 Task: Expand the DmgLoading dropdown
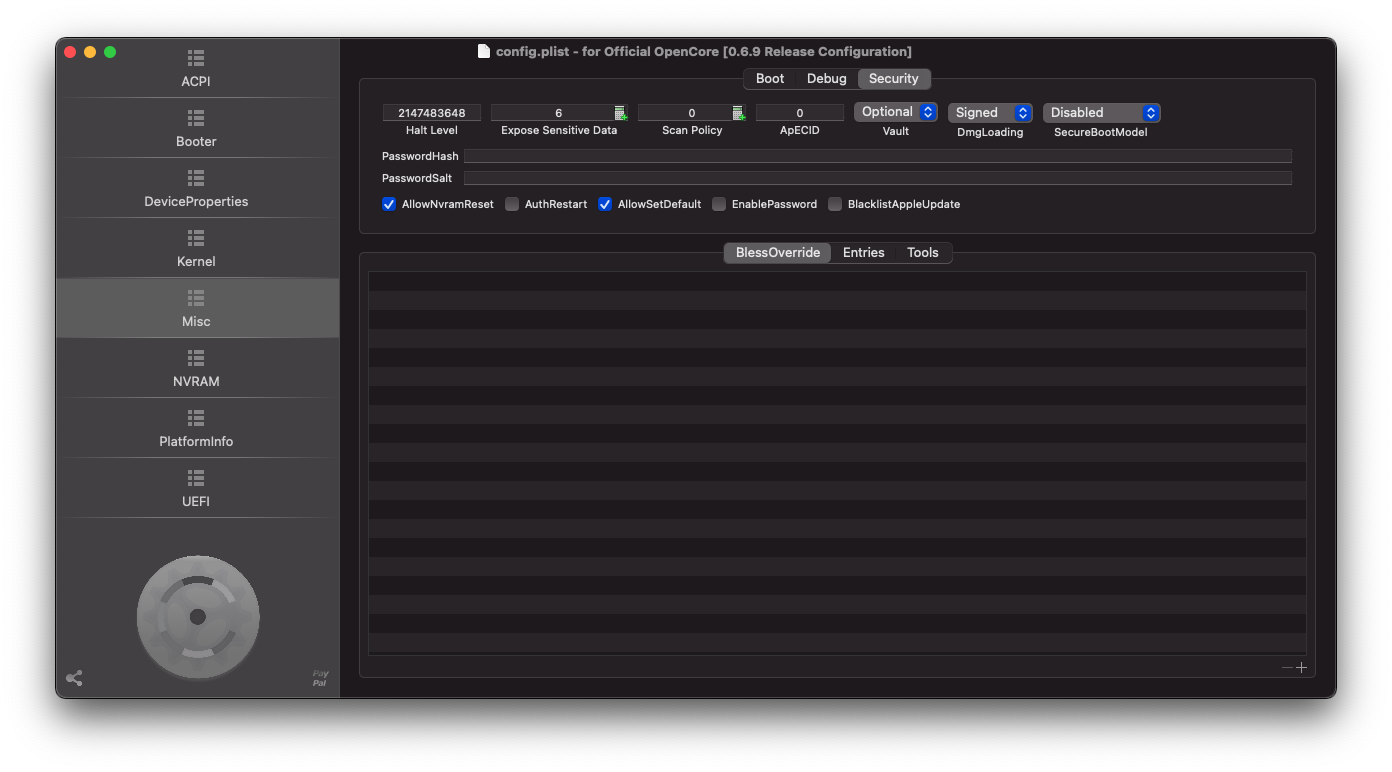click(989, 113)
